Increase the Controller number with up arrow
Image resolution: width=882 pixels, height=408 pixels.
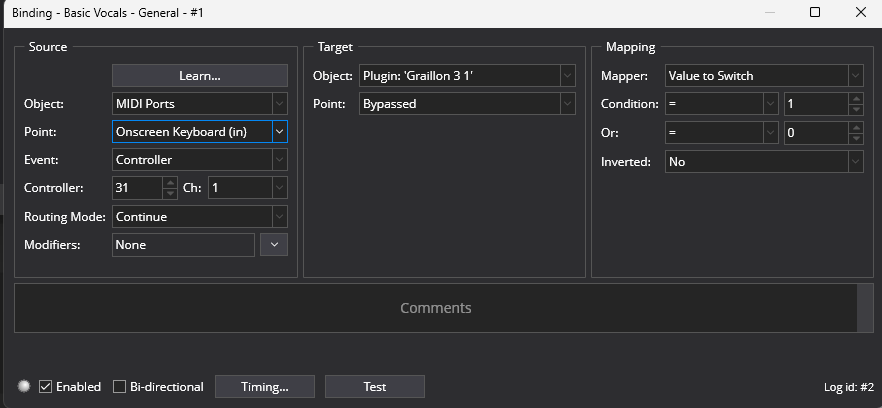pos(170,182)
